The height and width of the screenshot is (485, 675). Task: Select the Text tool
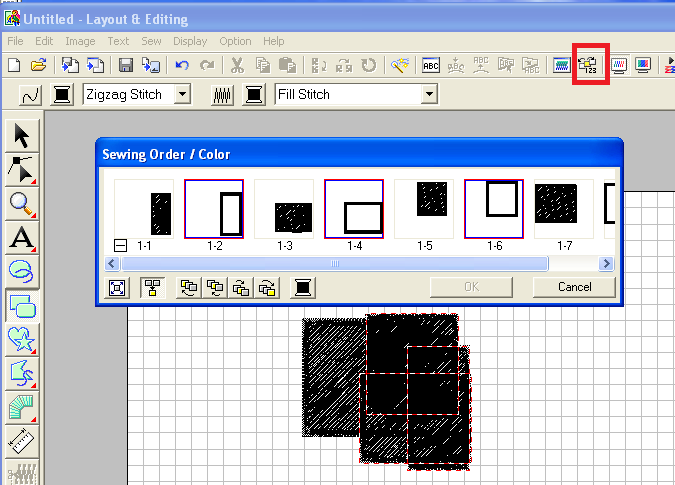tap(22, 238)
